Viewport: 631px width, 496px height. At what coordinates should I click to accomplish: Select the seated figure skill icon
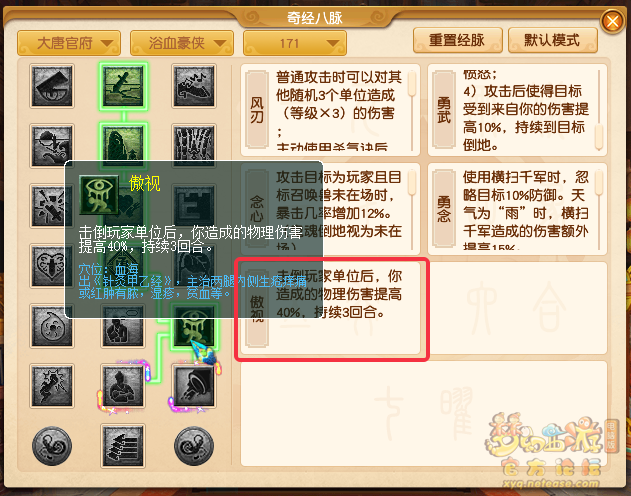click(123, 386)
